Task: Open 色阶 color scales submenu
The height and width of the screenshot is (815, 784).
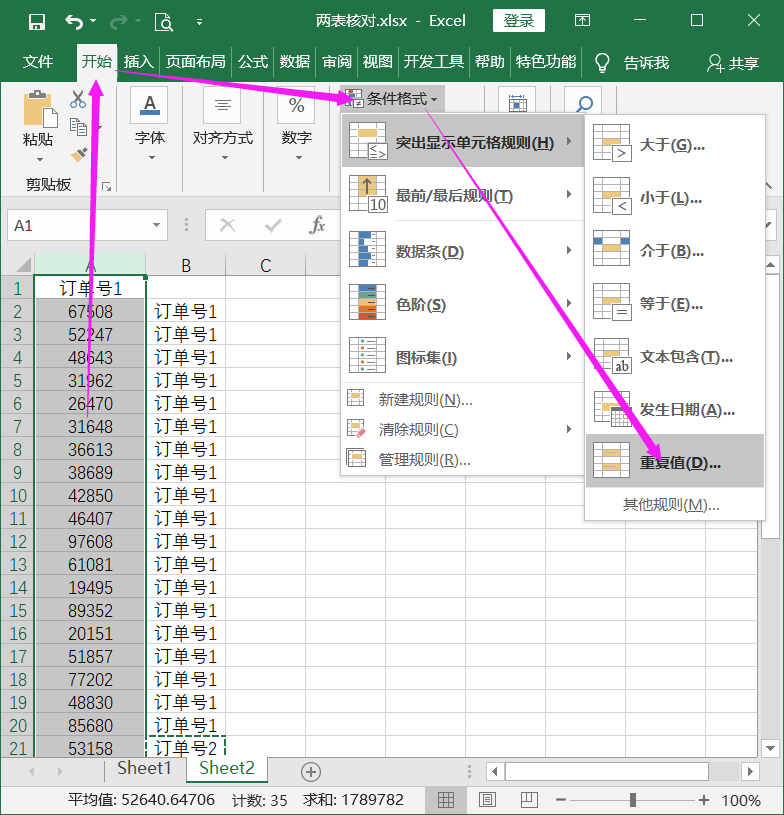Action: (463, 304)
